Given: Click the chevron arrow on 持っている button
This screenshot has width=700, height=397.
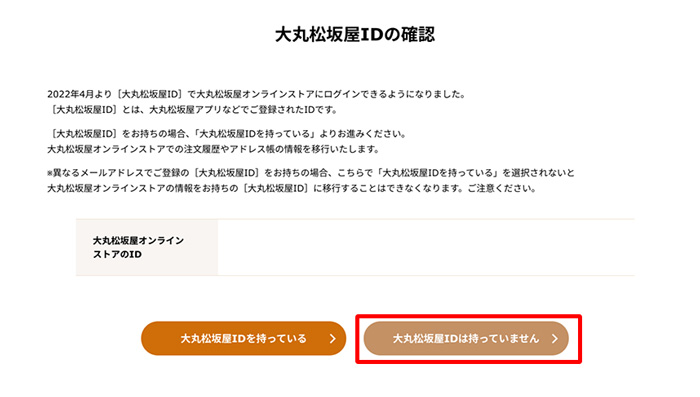Looking at the screenshot, I should pos(333,339).
